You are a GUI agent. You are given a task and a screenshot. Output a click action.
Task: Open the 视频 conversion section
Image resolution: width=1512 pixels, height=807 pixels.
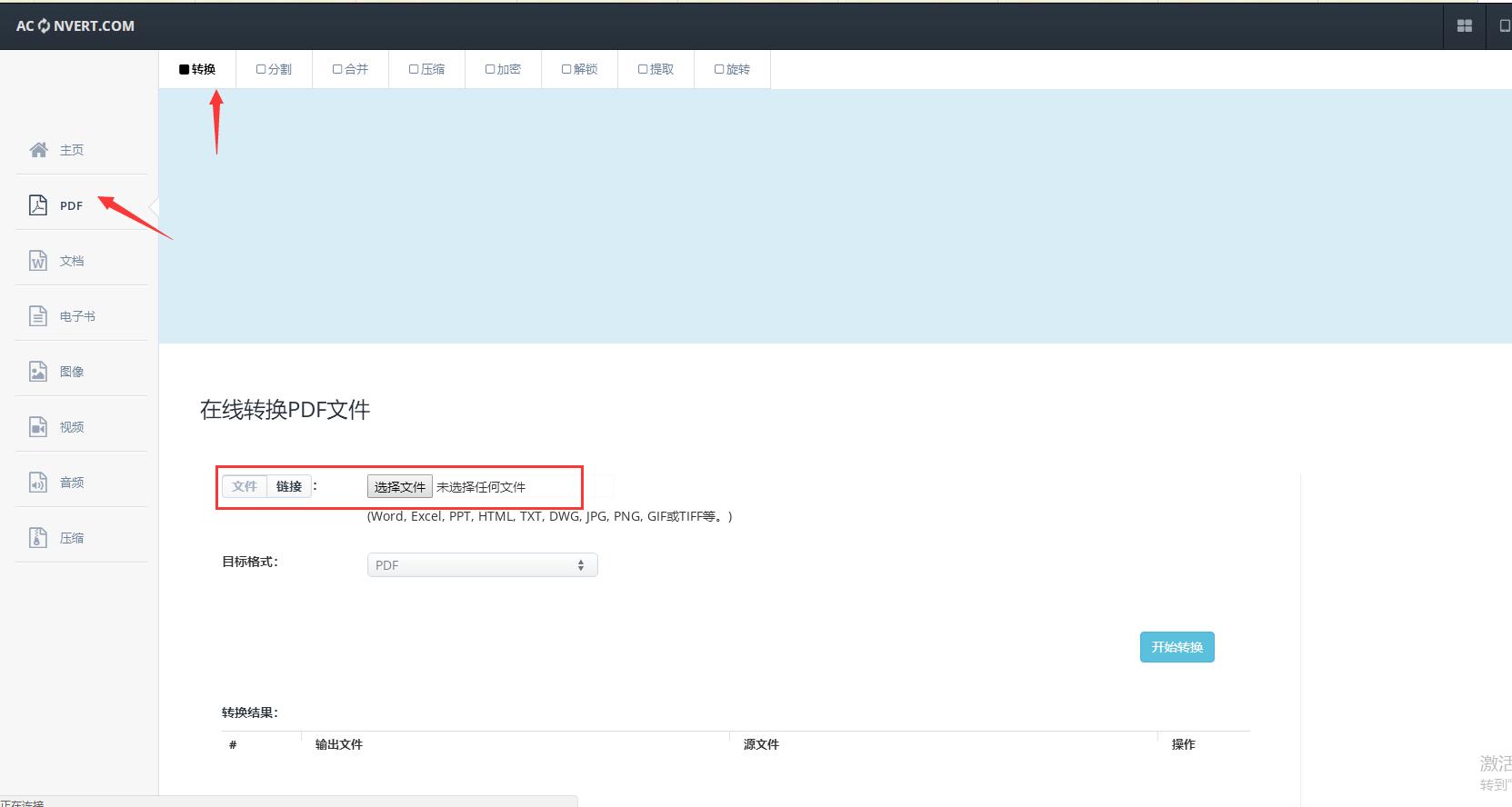click(x=72, y=428)
